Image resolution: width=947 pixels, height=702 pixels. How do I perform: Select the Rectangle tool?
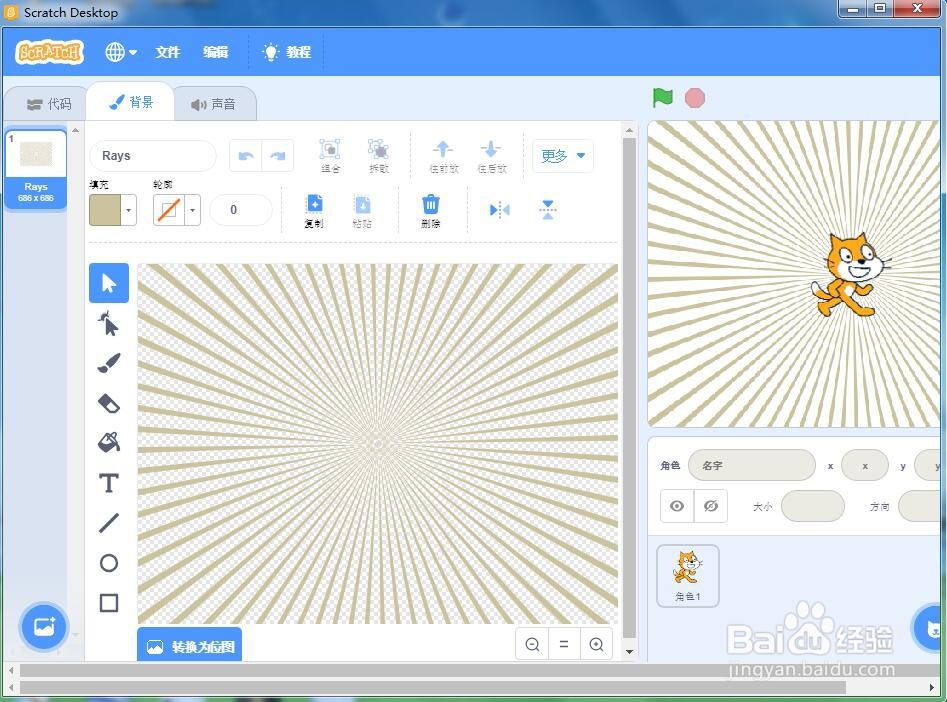click(x=109, y=603)
